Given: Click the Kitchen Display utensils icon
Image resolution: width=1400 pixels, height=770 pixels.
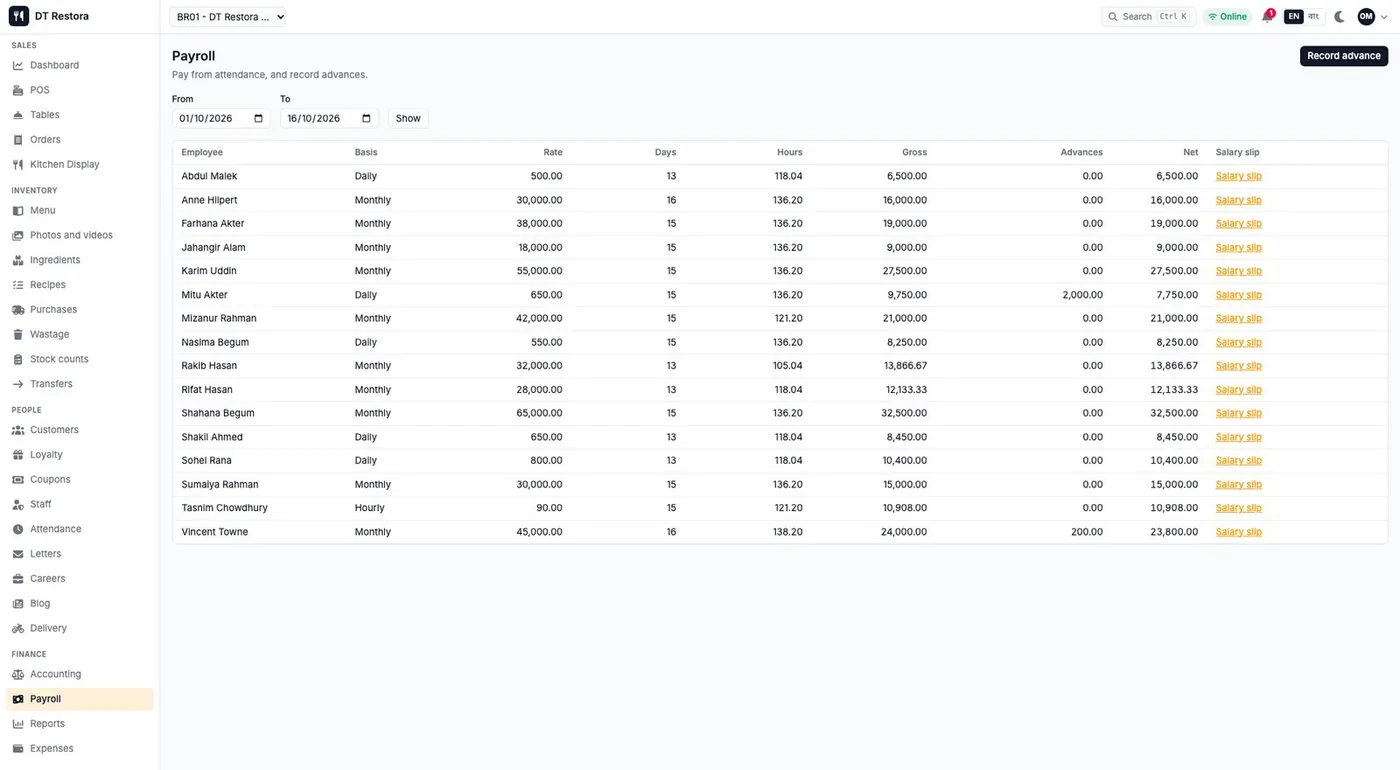Looking at the screenshot, I should pyautogui.click(x=18, y=164).
